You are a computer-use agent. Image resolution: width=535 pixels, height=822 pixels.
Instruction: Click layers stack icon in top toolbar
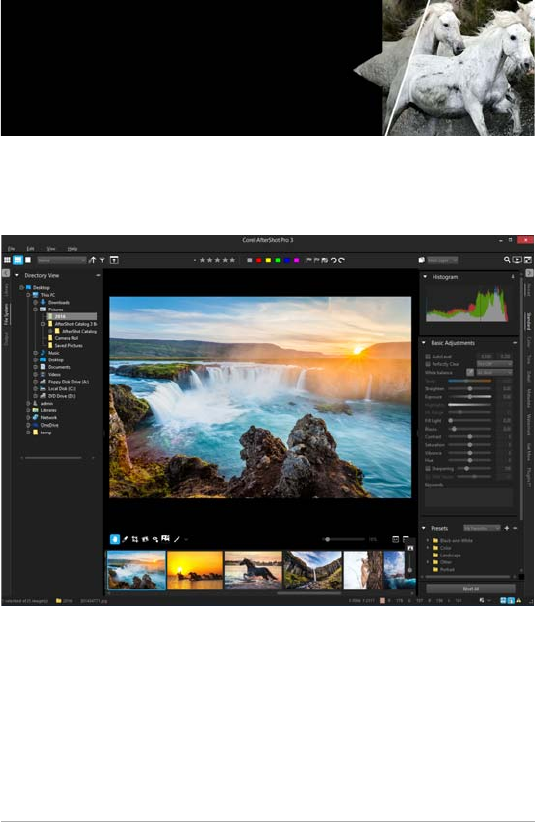(x=421, y=260)
